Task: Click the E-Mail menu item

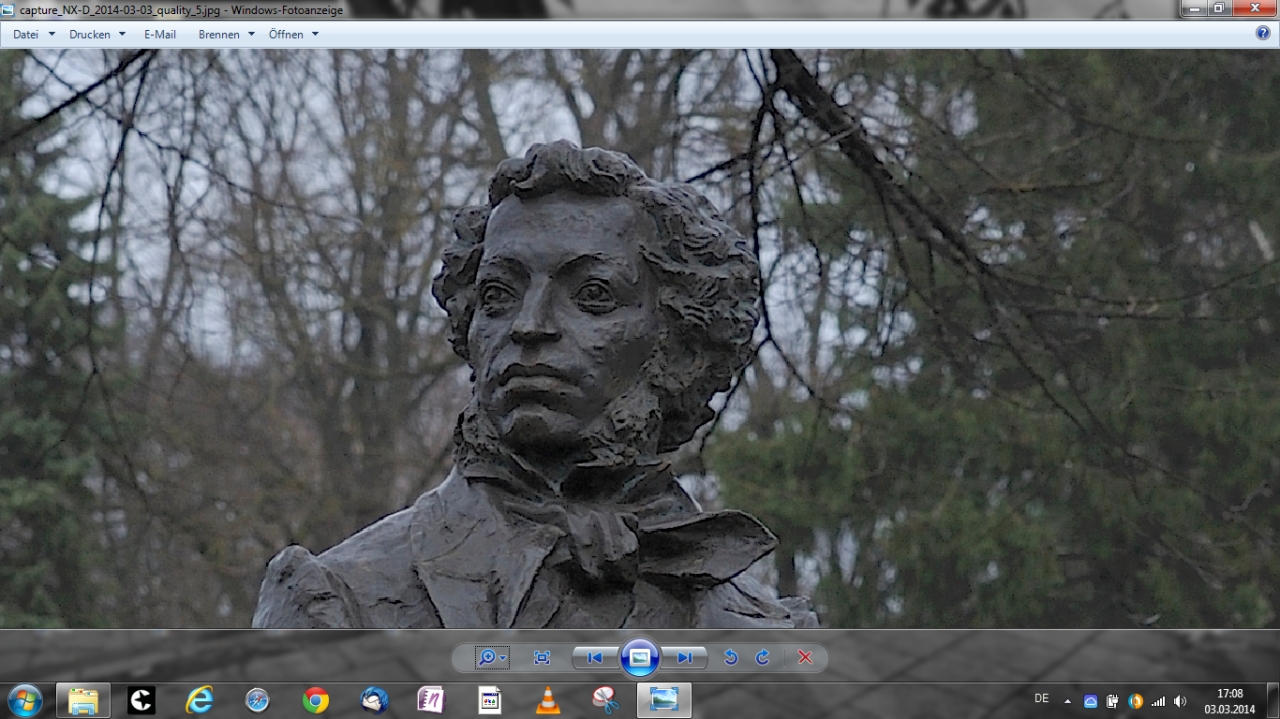Action: click(x=160, y=34)
